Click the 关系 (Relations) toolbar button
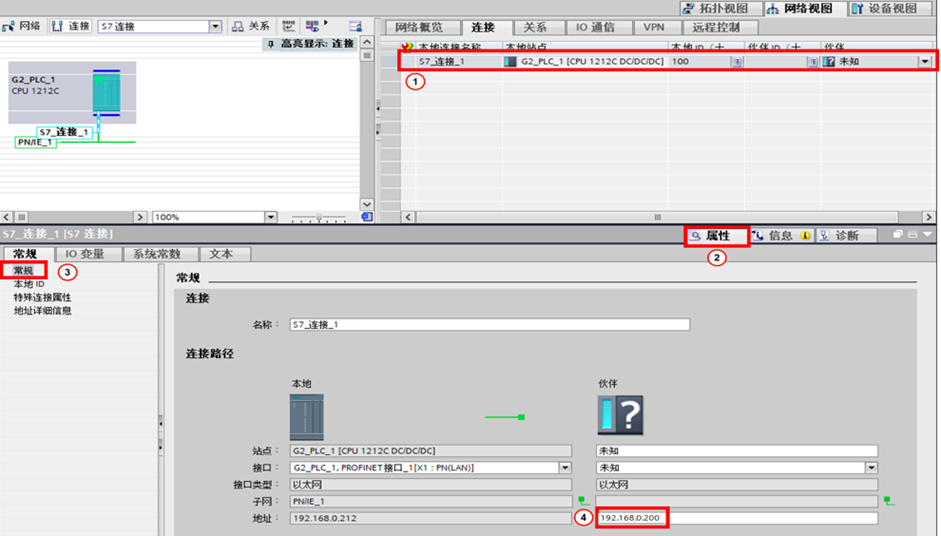The image size is (941, 536). [251, 26]
